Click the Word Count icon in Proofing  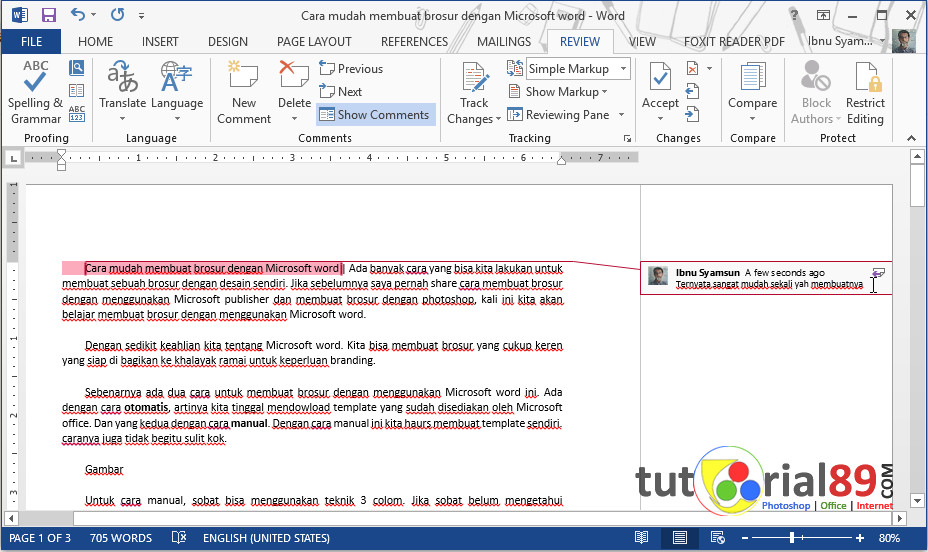click(77, 113)
